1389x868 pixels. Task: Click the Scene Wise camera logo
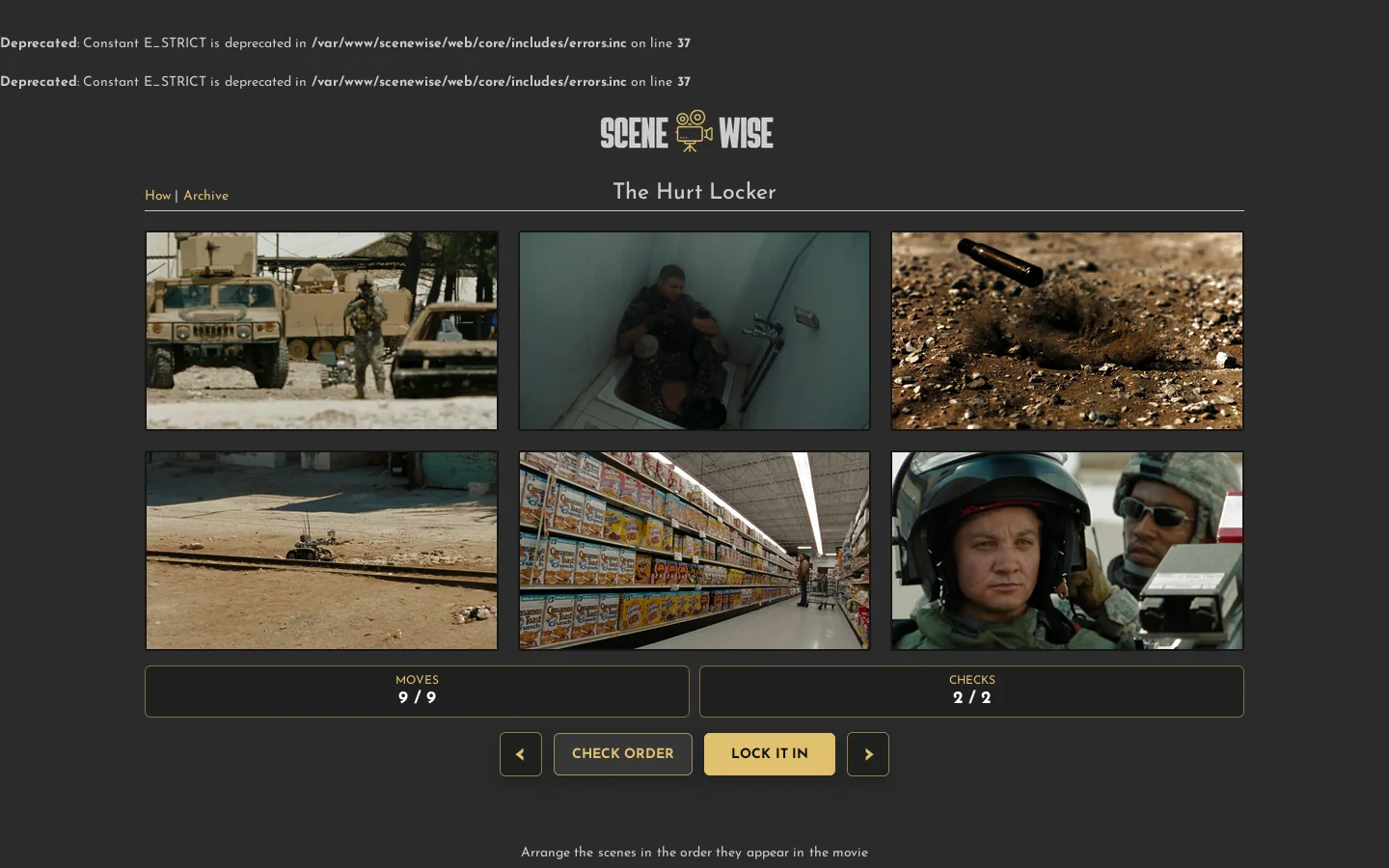tap(694, 131)
